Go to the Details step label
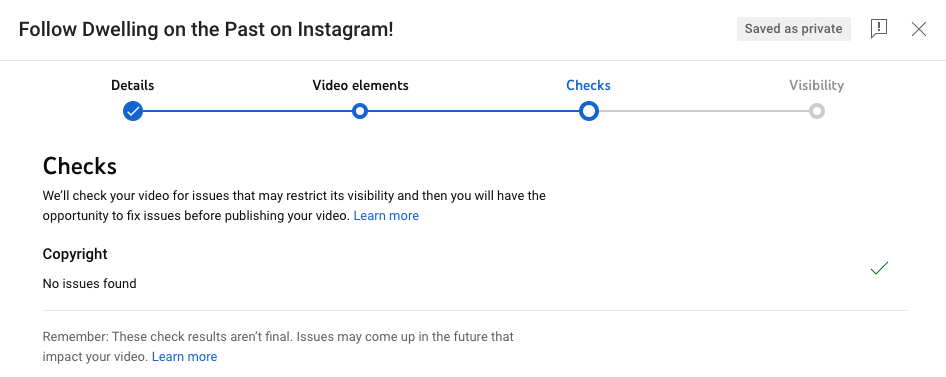946x377 pixels. point(133,86)
